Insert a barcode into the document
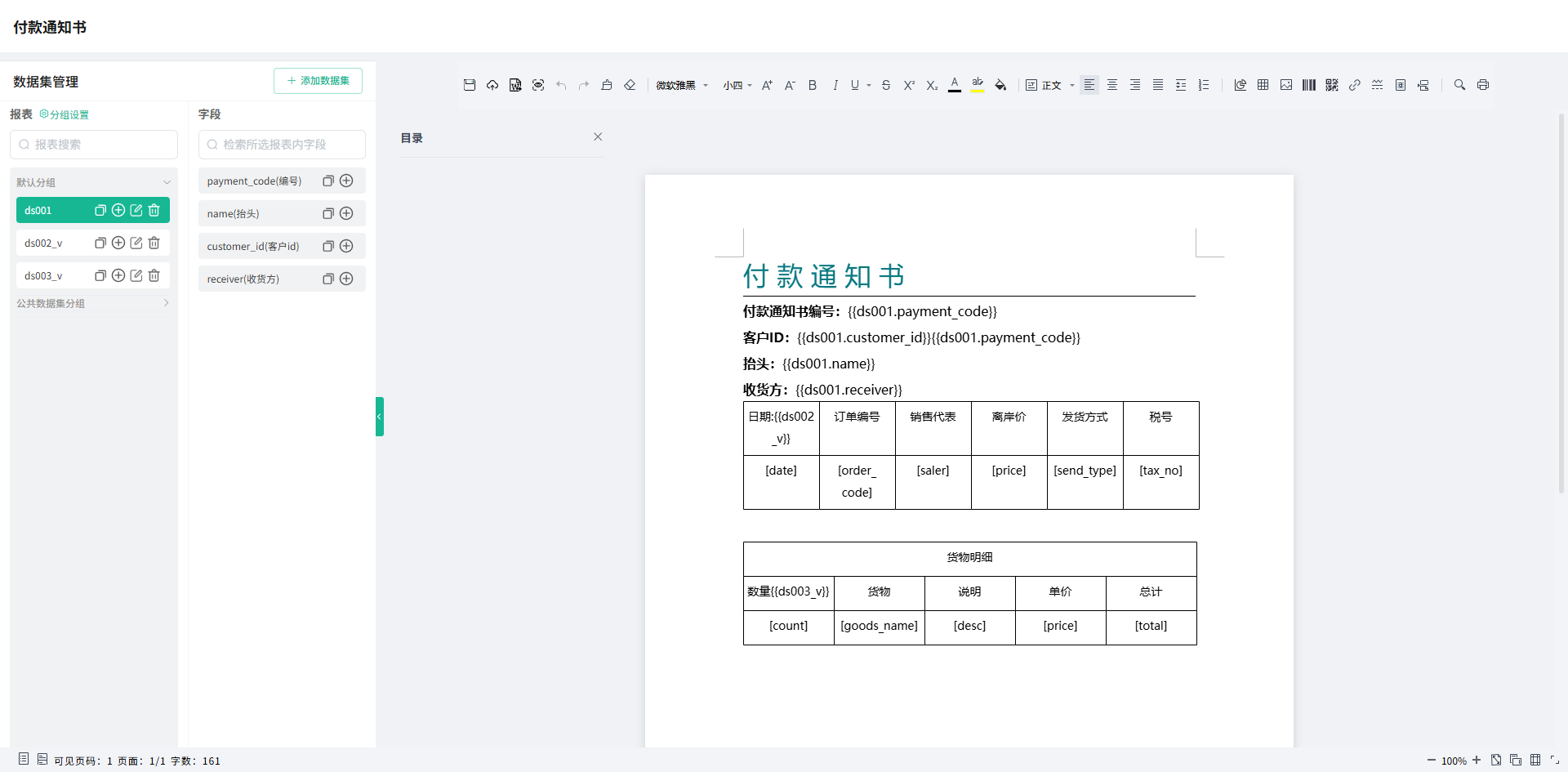Viewport: 1568px width, 772px height. pos(1308,84)
